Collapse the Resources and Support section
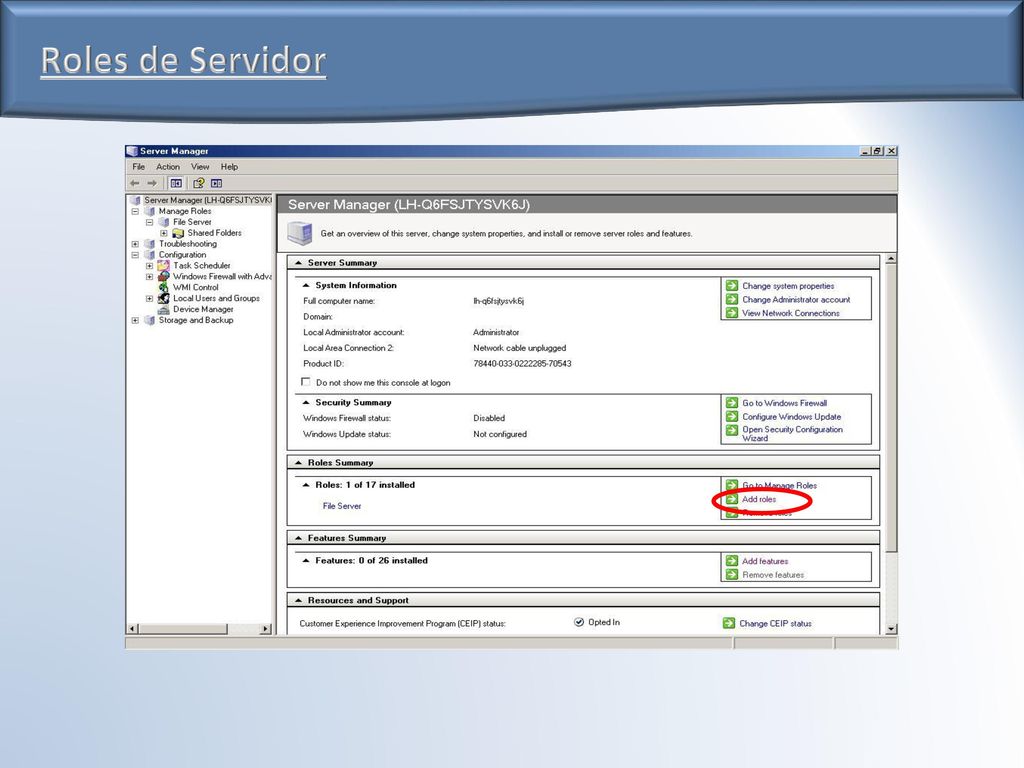 click(298, 600)
